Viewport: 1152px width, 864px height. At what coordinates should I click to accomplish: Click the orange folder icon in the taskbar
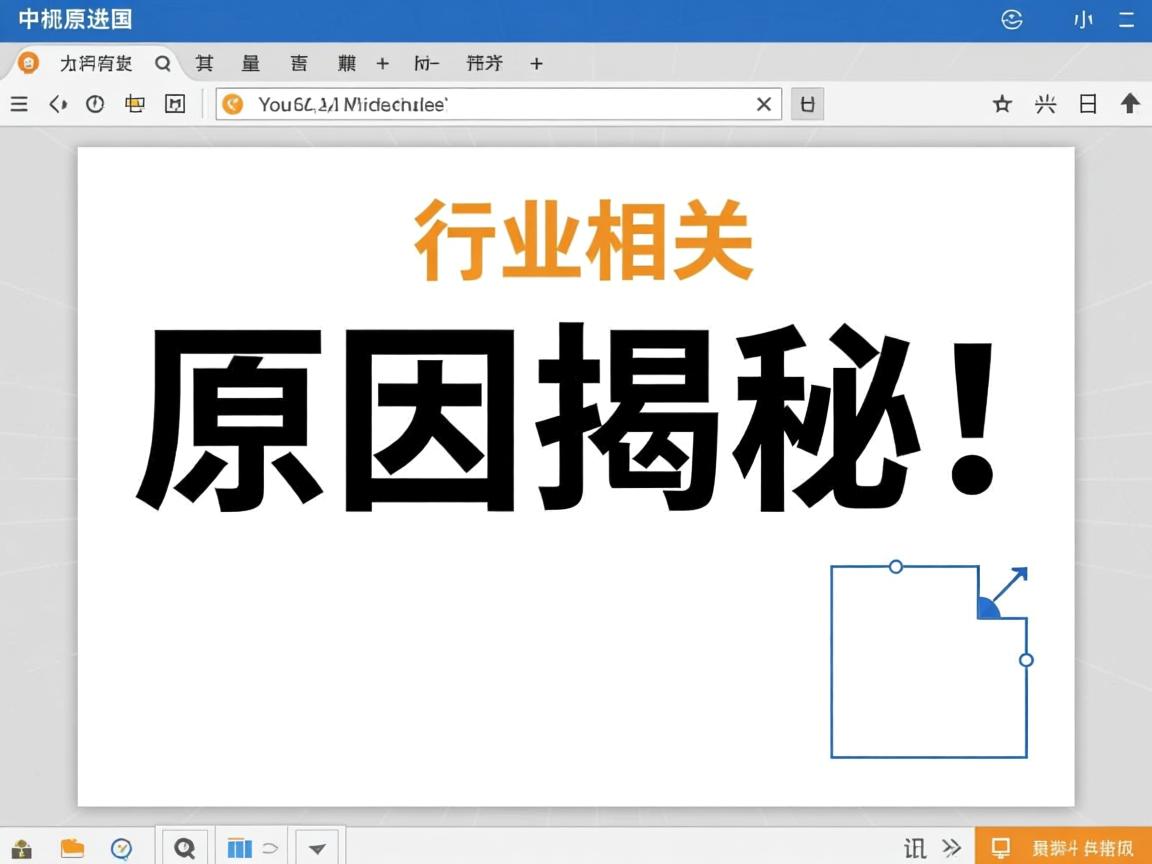pyautogui.click(x=72, y=846)
